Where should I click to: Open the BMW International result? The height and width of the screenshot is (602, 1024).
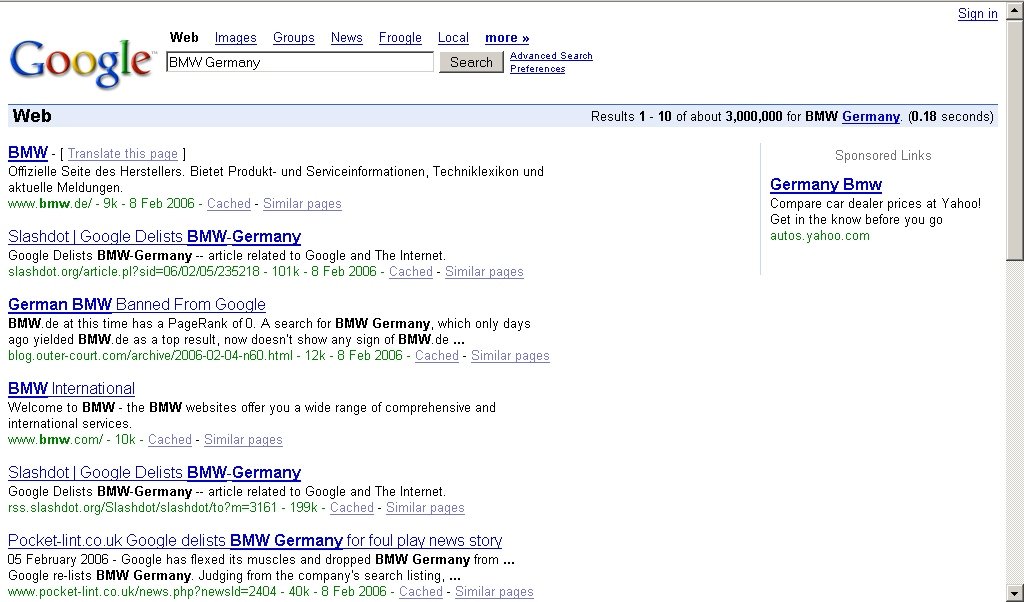point(71,388)
